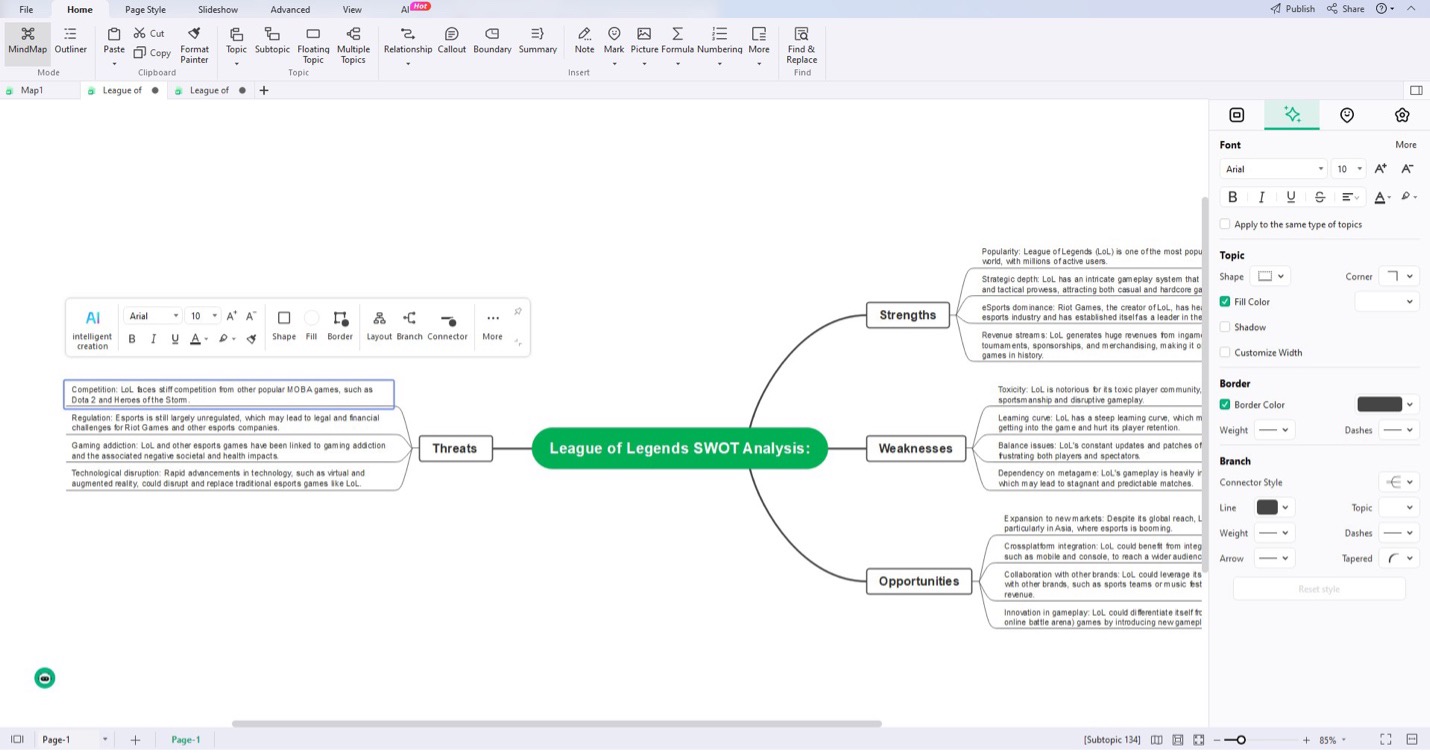Image resolution: width=1430 pixels, height=754 pixels.
Task: Open the Slideshow tab
Action: coord(218,9)
